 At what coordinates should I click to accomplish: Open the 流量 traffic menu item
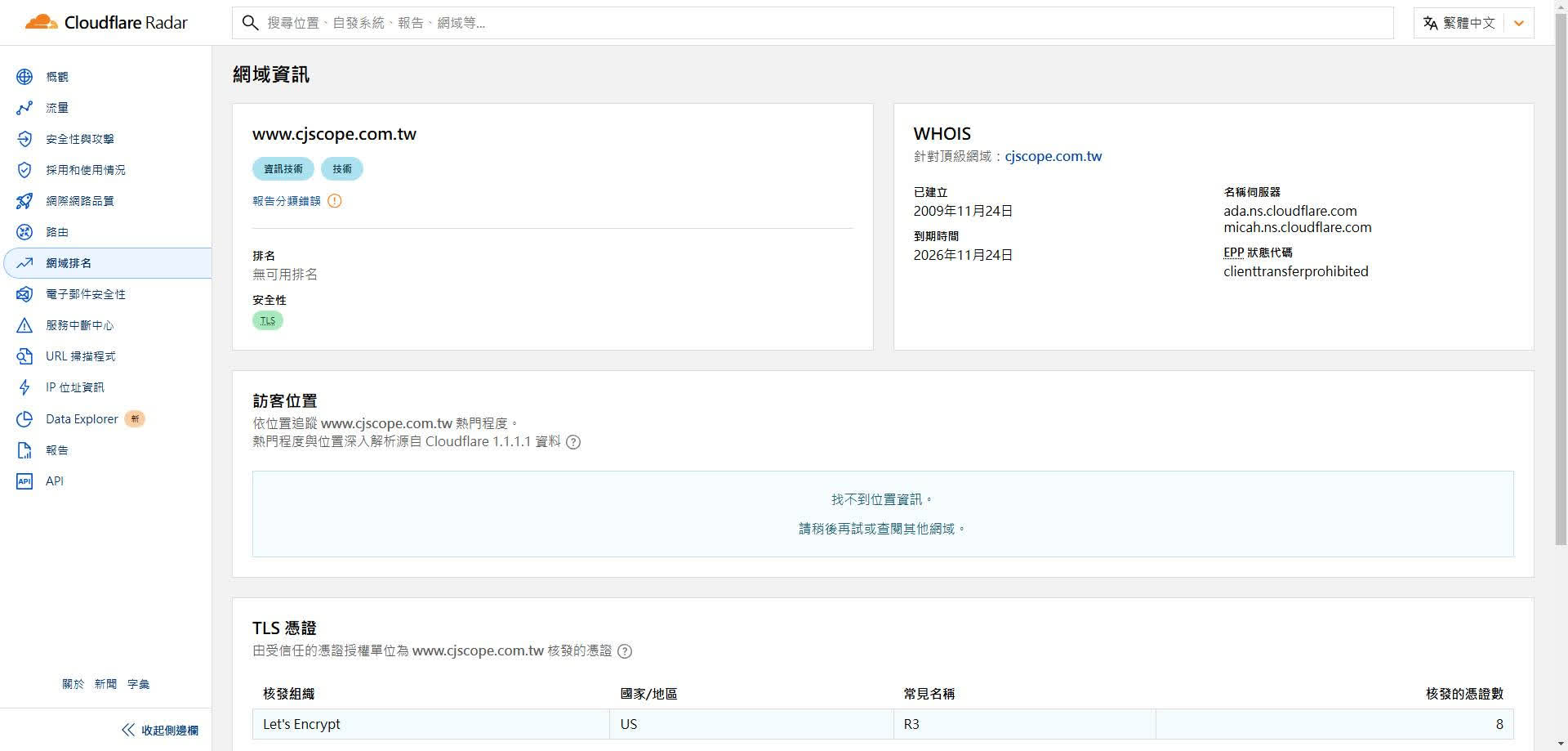(x=57, y=108)
